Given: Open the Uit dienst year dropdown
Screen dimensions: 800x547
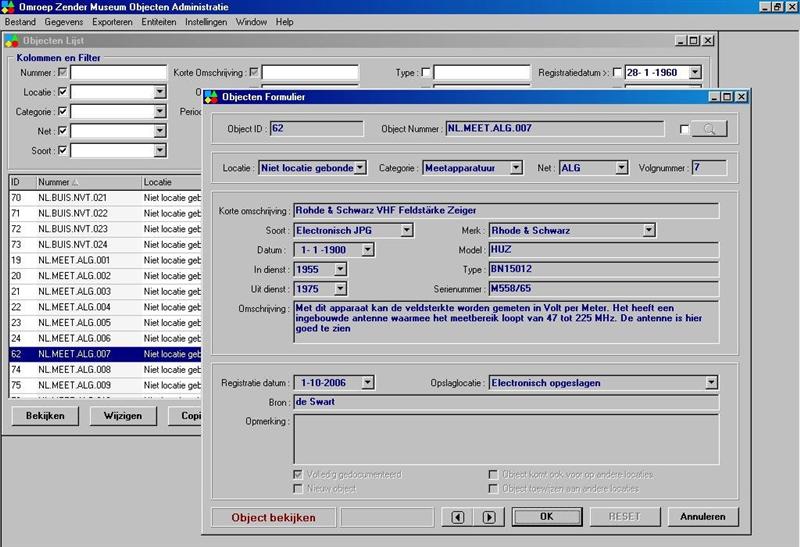Looking at the screenshot, I should [340, 289].
